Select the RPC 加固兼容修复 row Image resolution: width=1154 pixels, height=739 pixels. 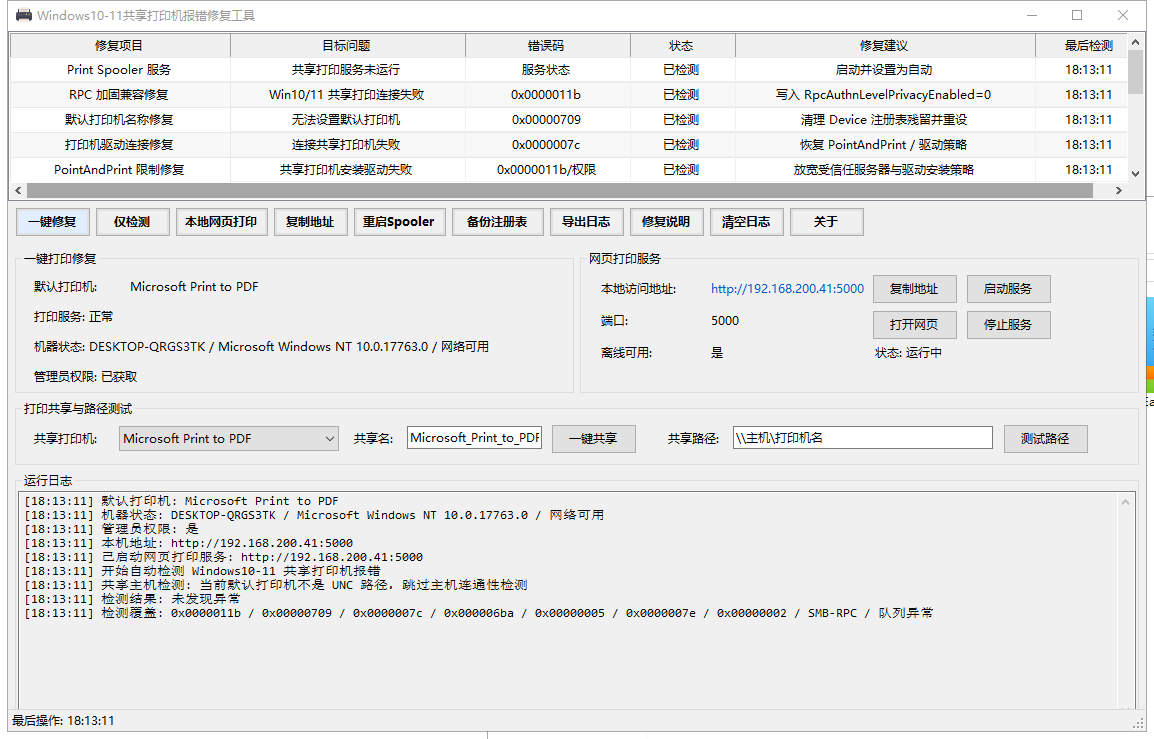point(568,95)
